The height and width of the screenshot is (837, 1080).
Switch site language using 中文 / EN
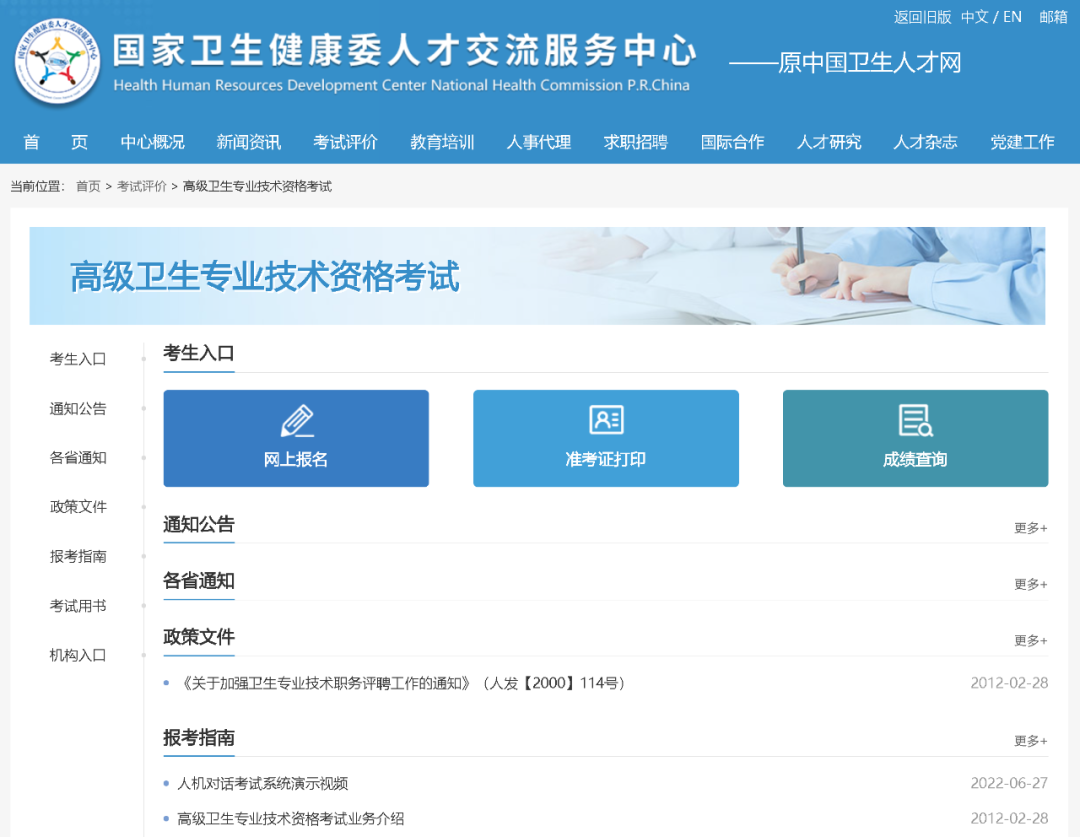[993, 16]
